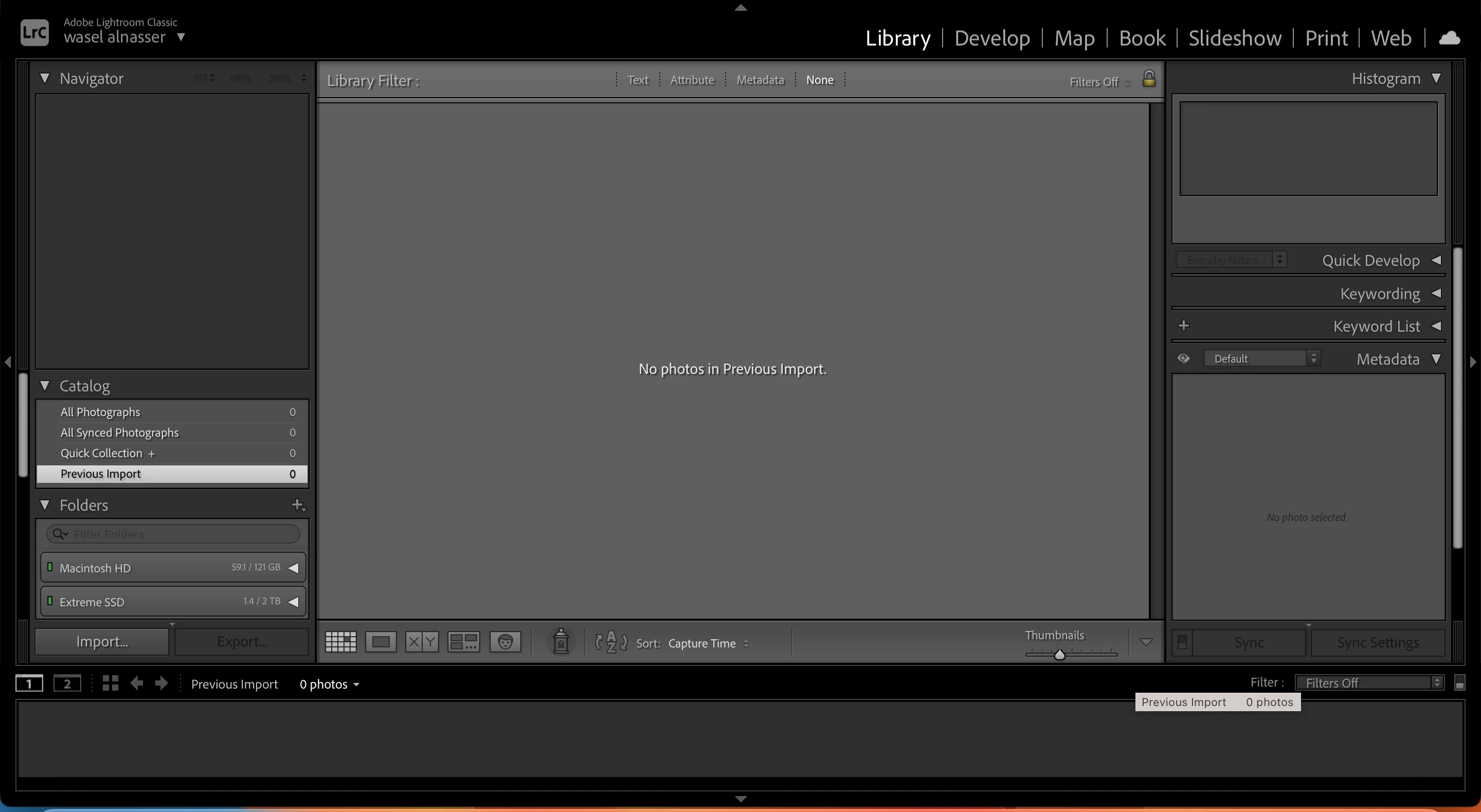This screenshot has width=1481, height=812.
Task: Collapse the Catalog panel
Action: [45, 386]
